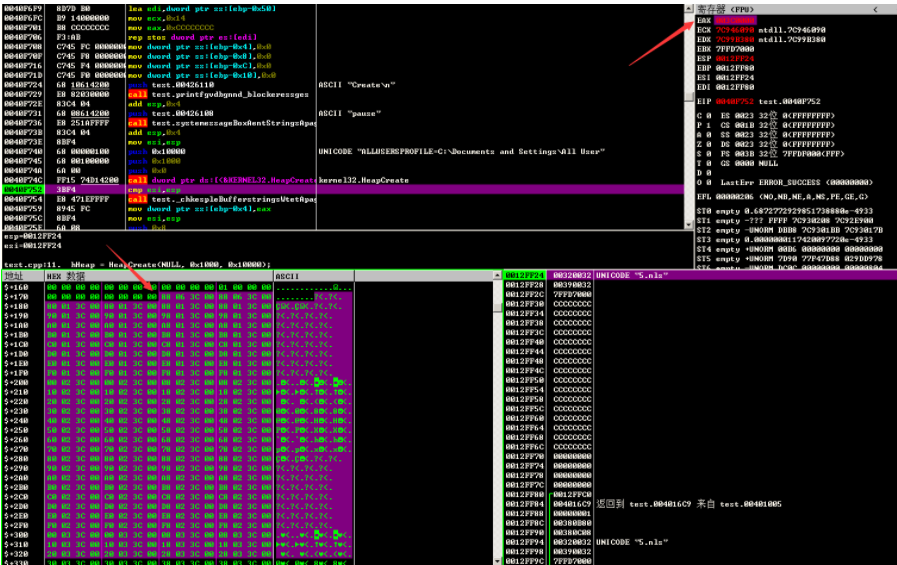Screen dimensions: 897x565
Task: Click the EFL 00000206 flags line
Action: click(x=783, y=197)
